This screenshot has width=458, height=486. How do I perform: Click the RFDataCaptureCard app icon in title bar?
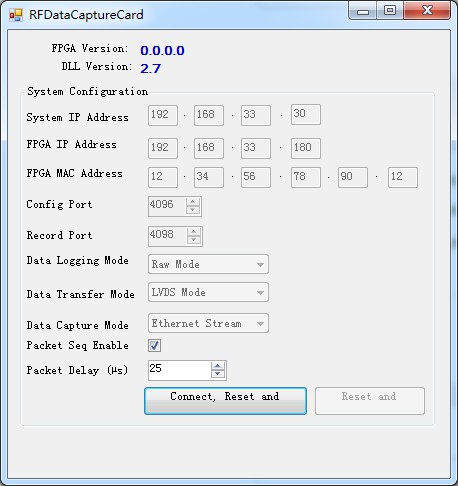pos(16,15)
